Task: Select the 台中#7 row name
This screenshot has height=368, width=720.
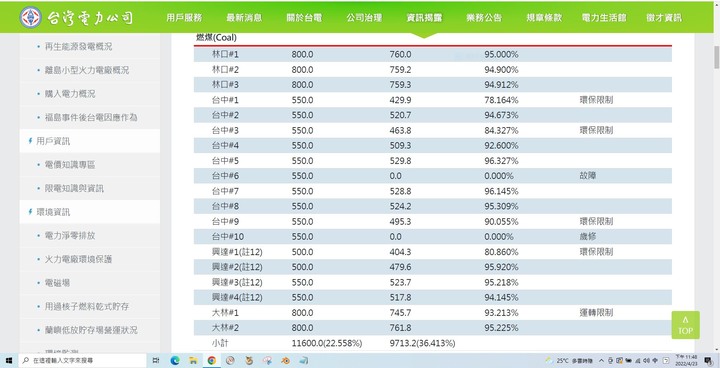Action: 225,191
